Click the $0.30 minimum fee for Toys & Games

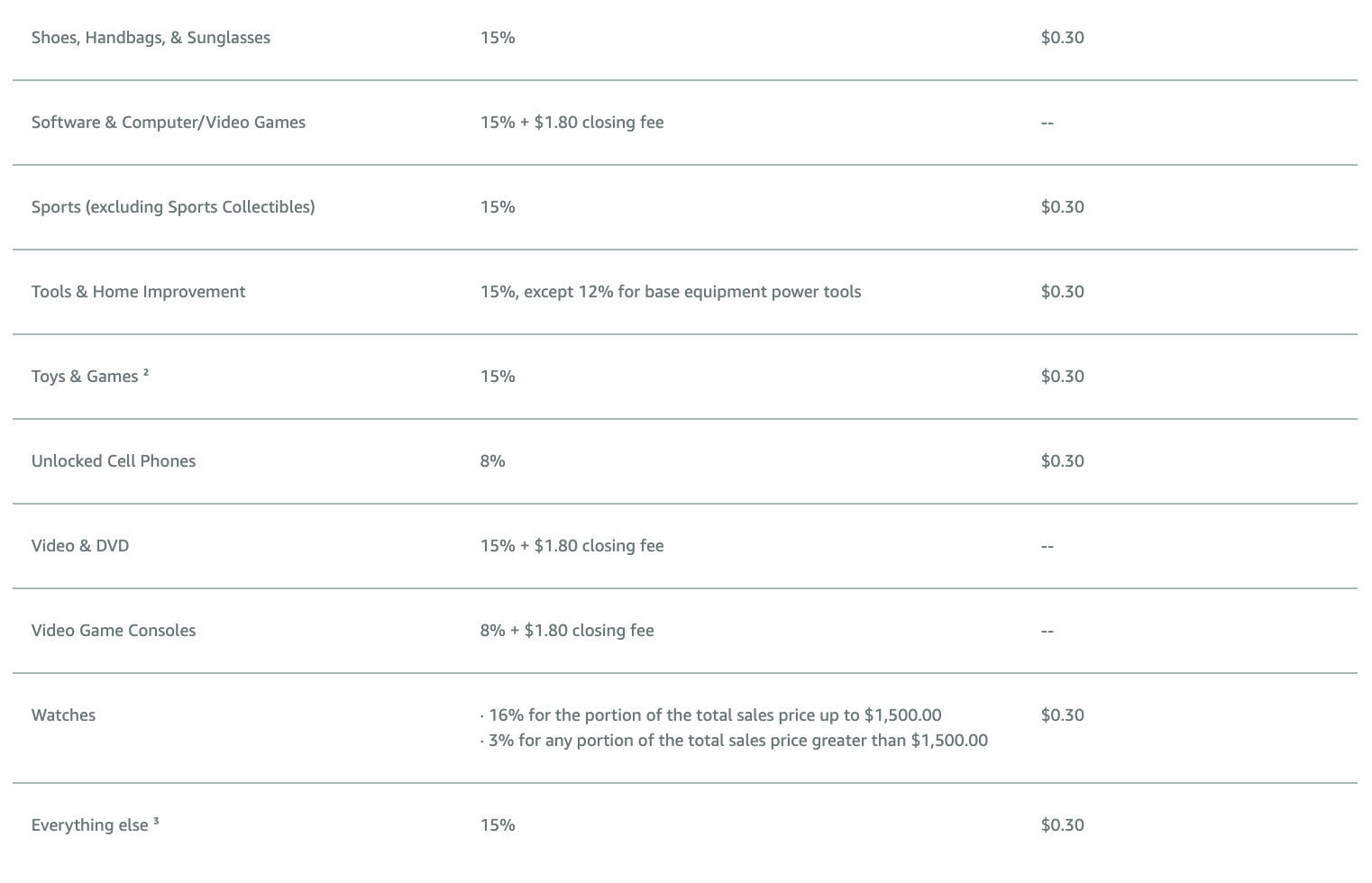click(x=1062, y=377)
